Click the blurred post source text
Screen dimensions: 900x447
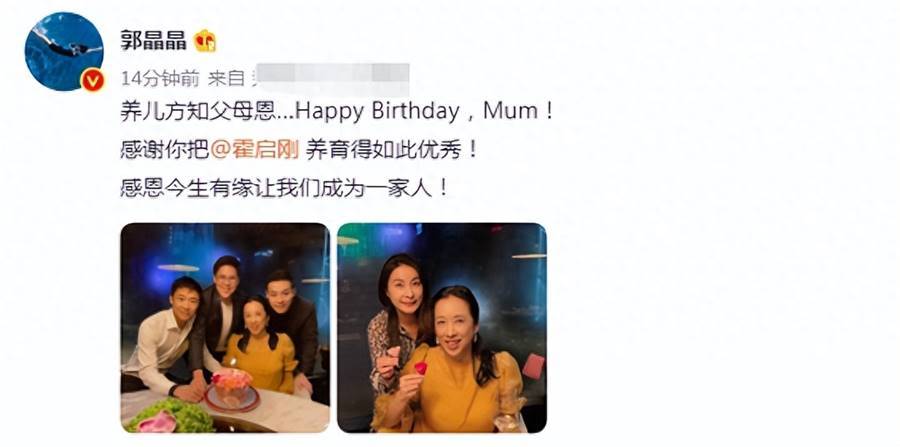pos(332,79)
